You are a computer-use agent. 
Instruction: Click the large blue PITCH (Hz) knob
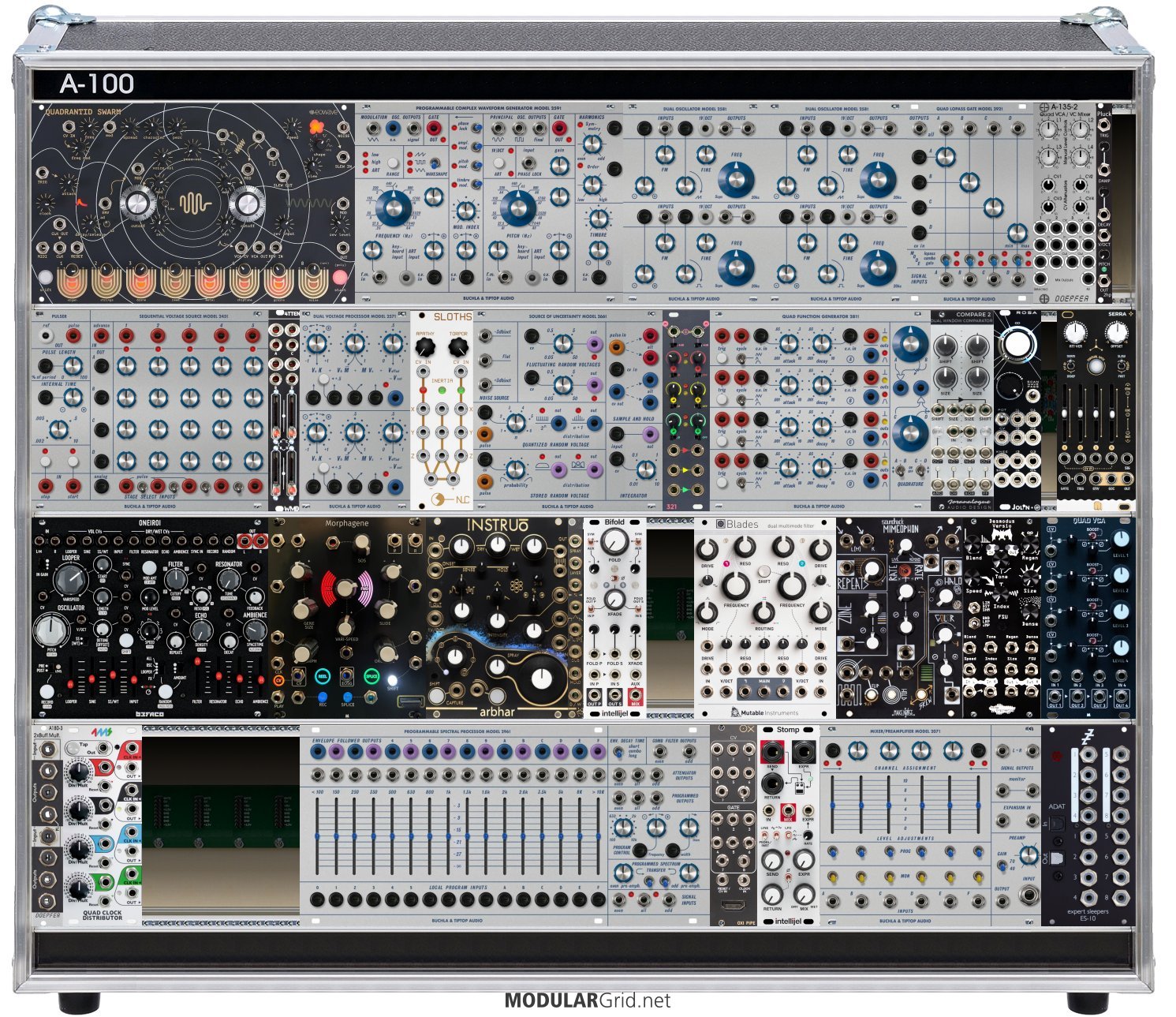click(518, 208)
